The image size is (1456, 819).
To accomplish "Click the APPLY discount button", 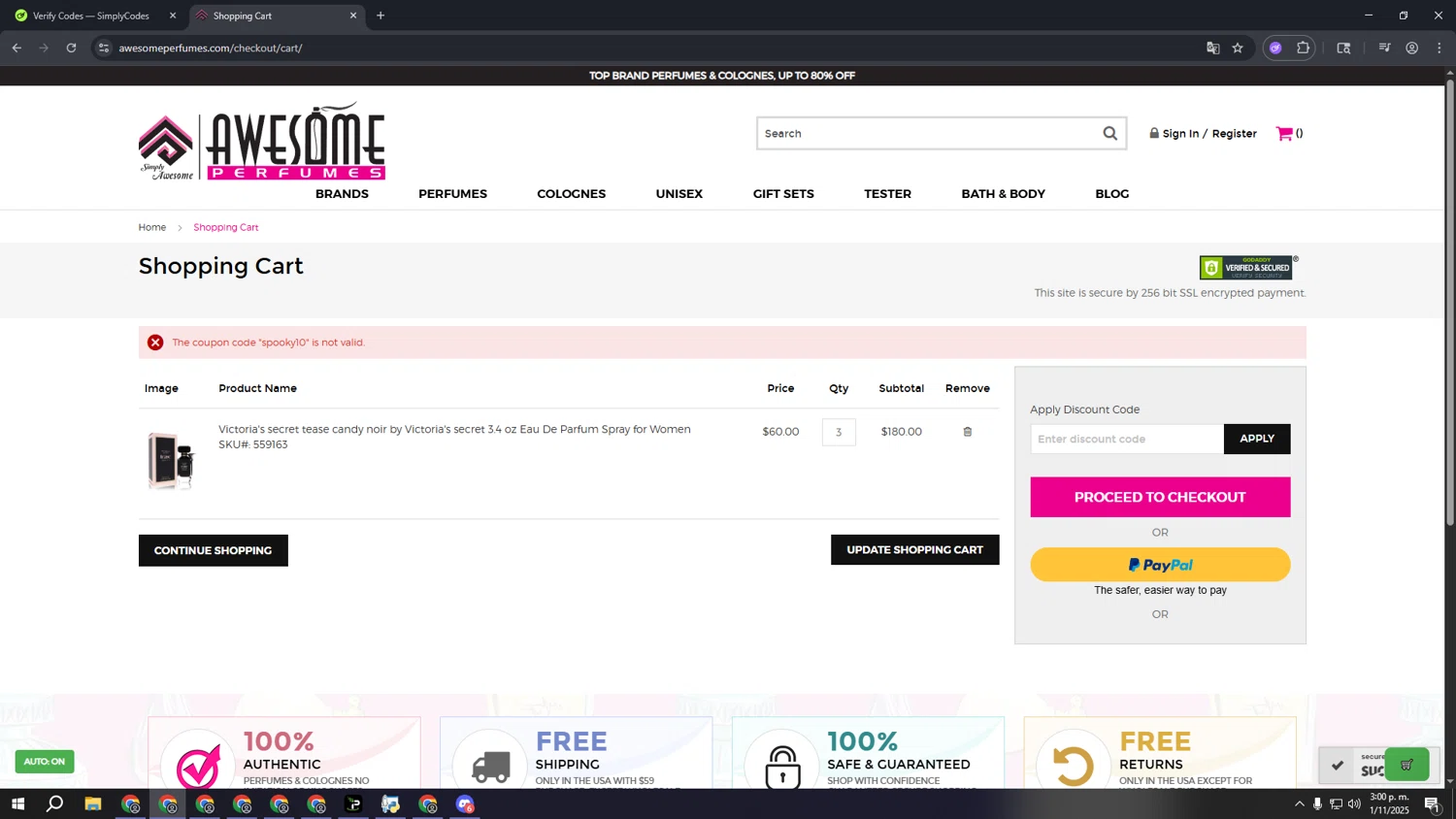I will pyautogui.click(x=1257, y=439).
